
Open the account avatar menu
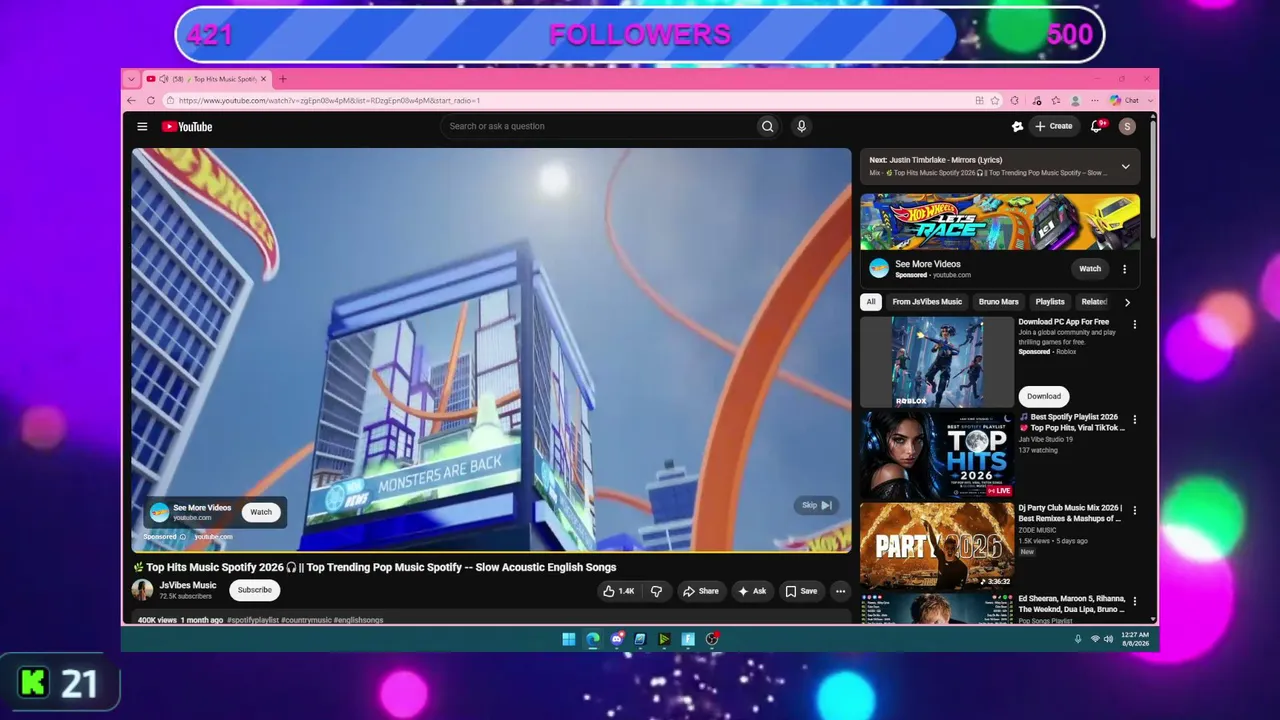pyautogui.click(x=1127, y=127)
